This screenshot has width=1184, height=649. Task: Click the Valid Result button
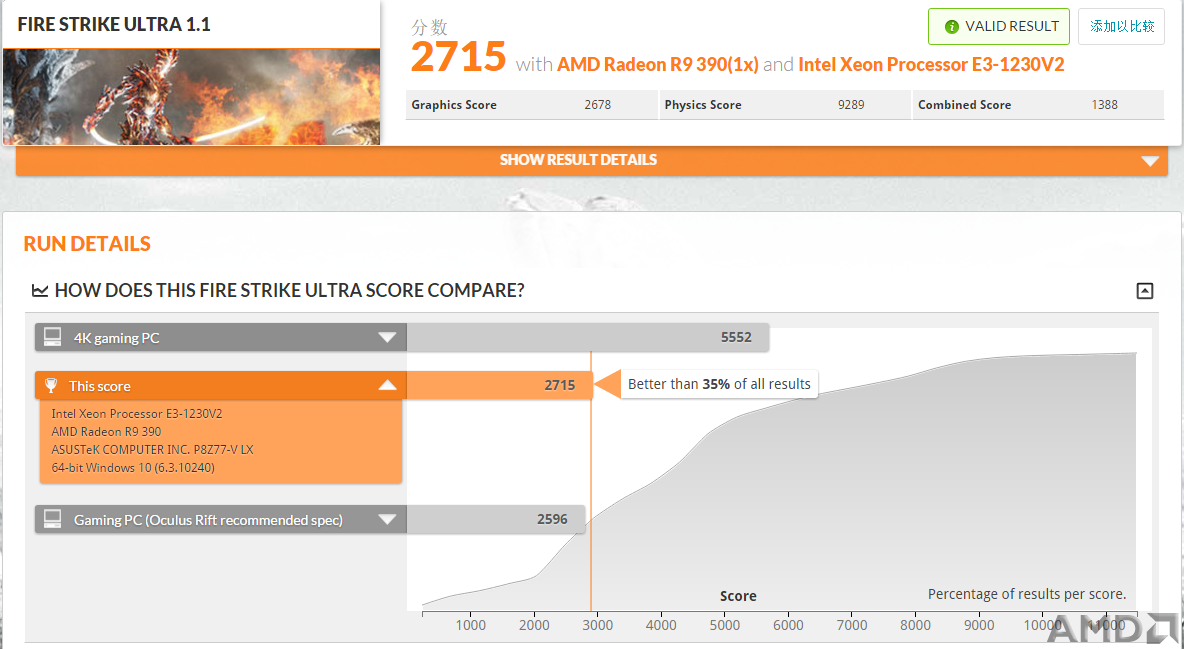click(x=999, y=26)
